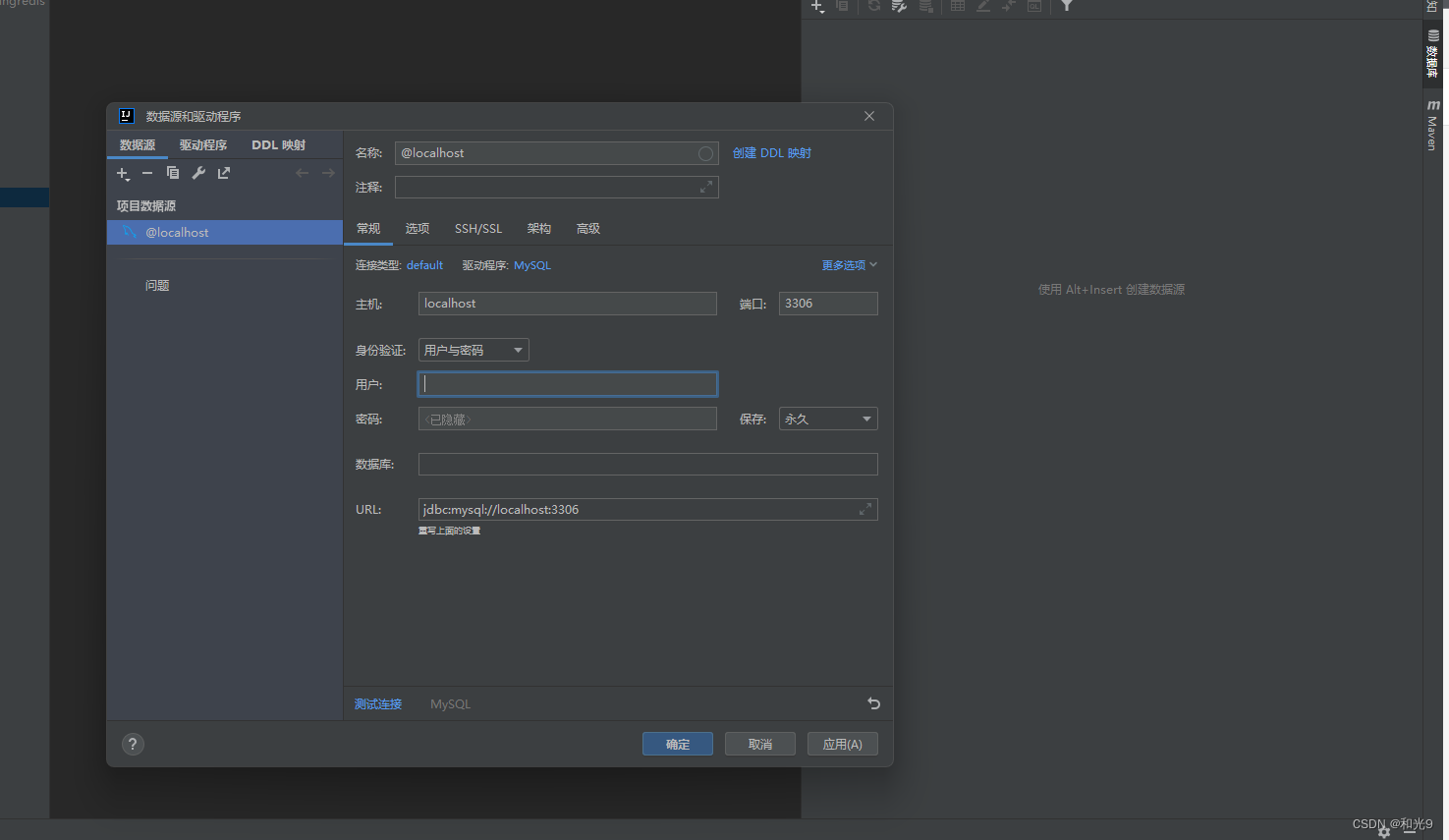Click the URL field with jdbc:mysql://localhost:3306

(648, 509)
